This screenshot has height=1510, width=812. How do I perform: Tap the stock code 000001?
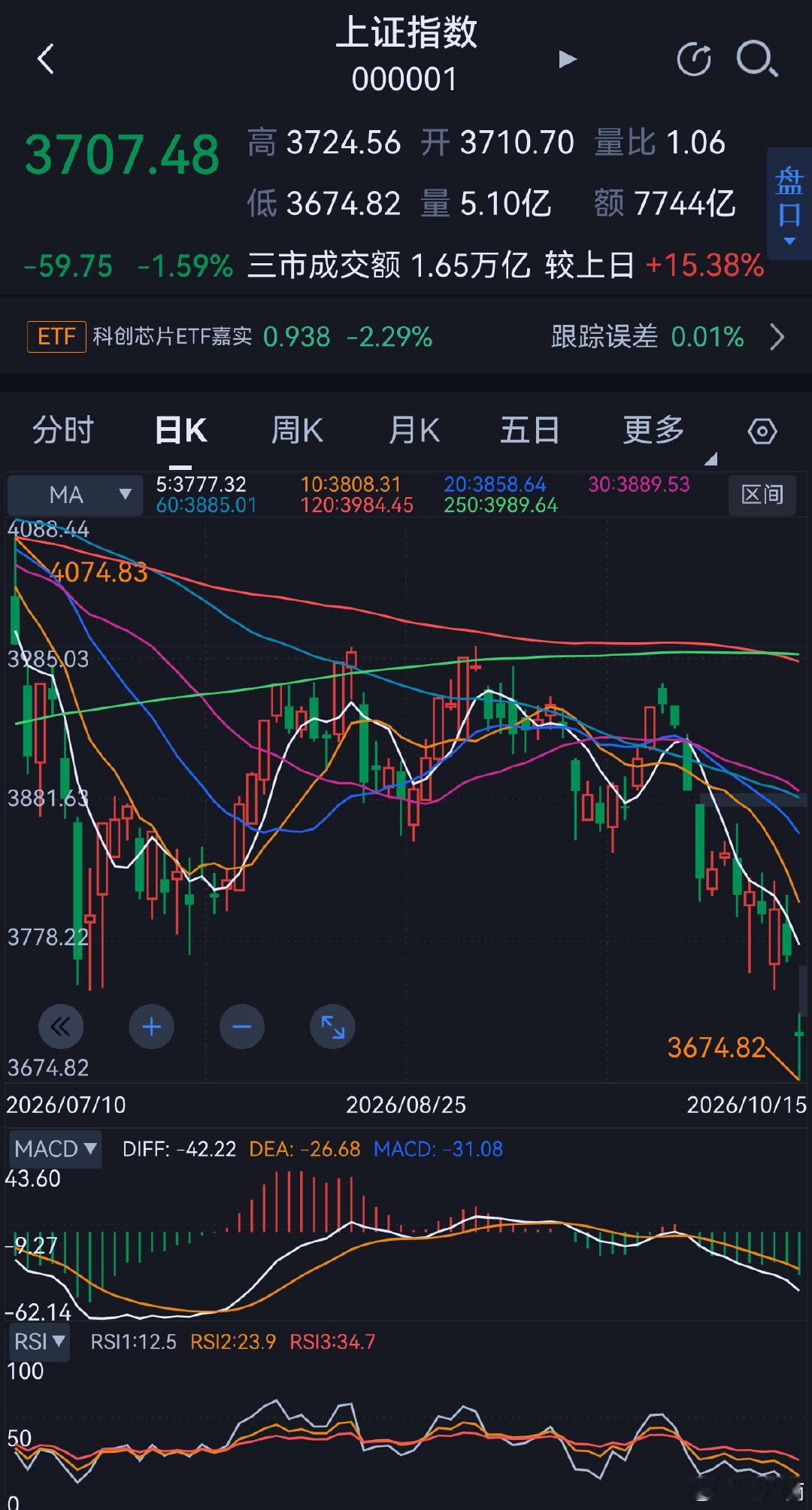[x=404, y=79]
